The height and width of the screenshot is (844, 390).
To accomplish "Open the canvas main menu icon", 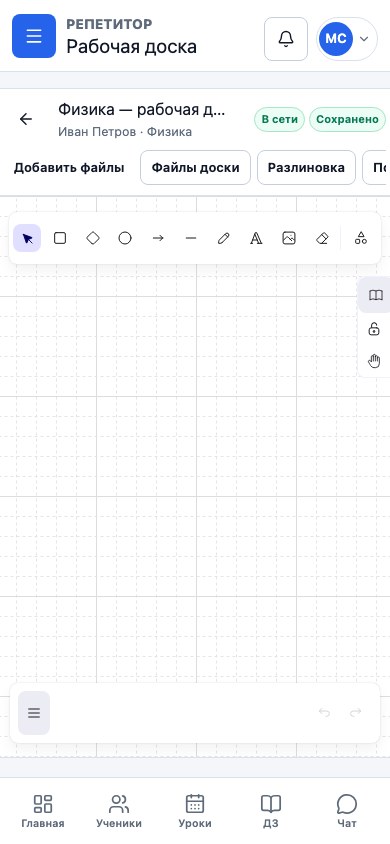I will tap(34, 713).
